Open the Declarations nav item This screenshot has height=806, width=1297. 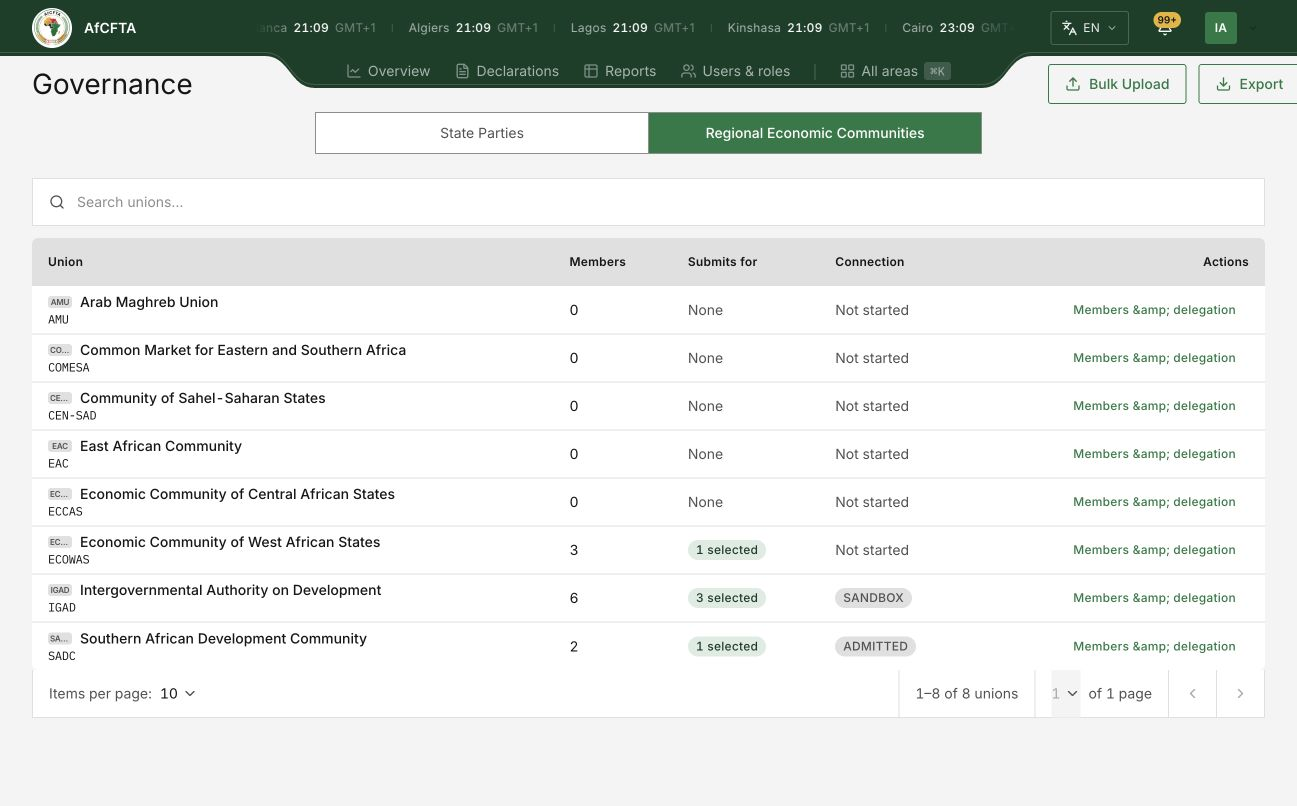coord(507,71)
